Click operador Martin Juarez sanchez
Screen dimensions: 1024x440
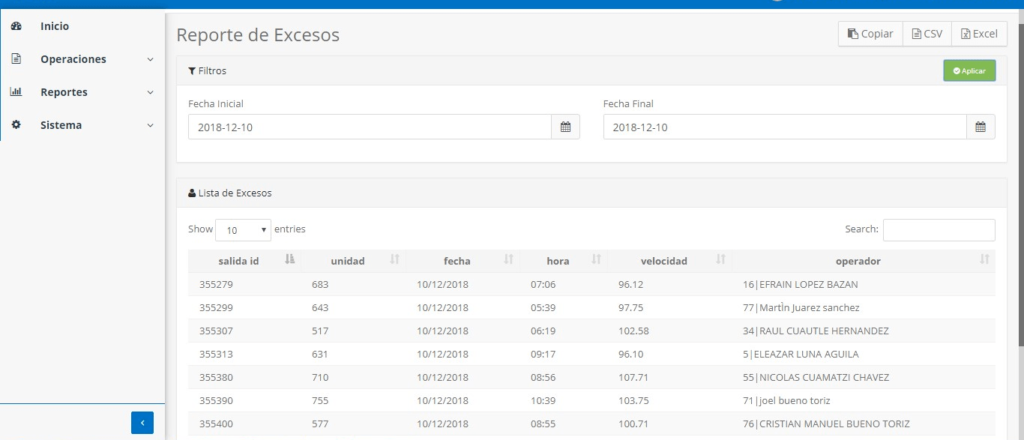click(801, 307)
